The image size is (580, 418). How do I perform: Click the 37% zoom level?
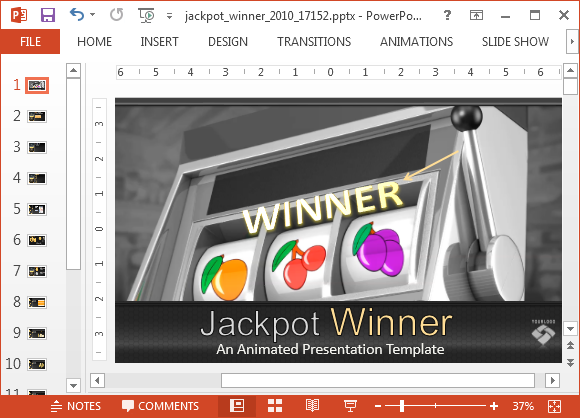click(523, 406)
